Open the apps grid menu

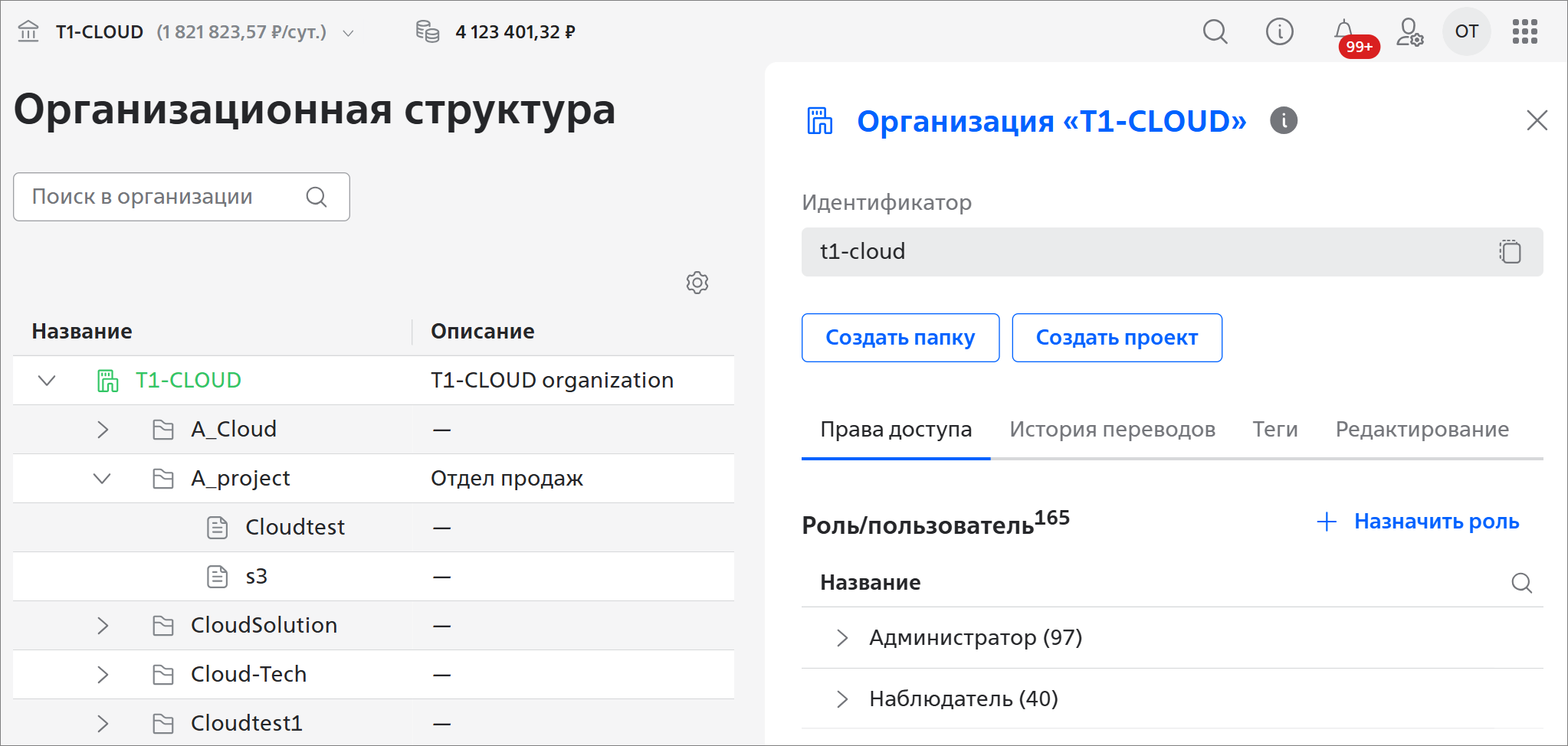[x=1524, y=31]
